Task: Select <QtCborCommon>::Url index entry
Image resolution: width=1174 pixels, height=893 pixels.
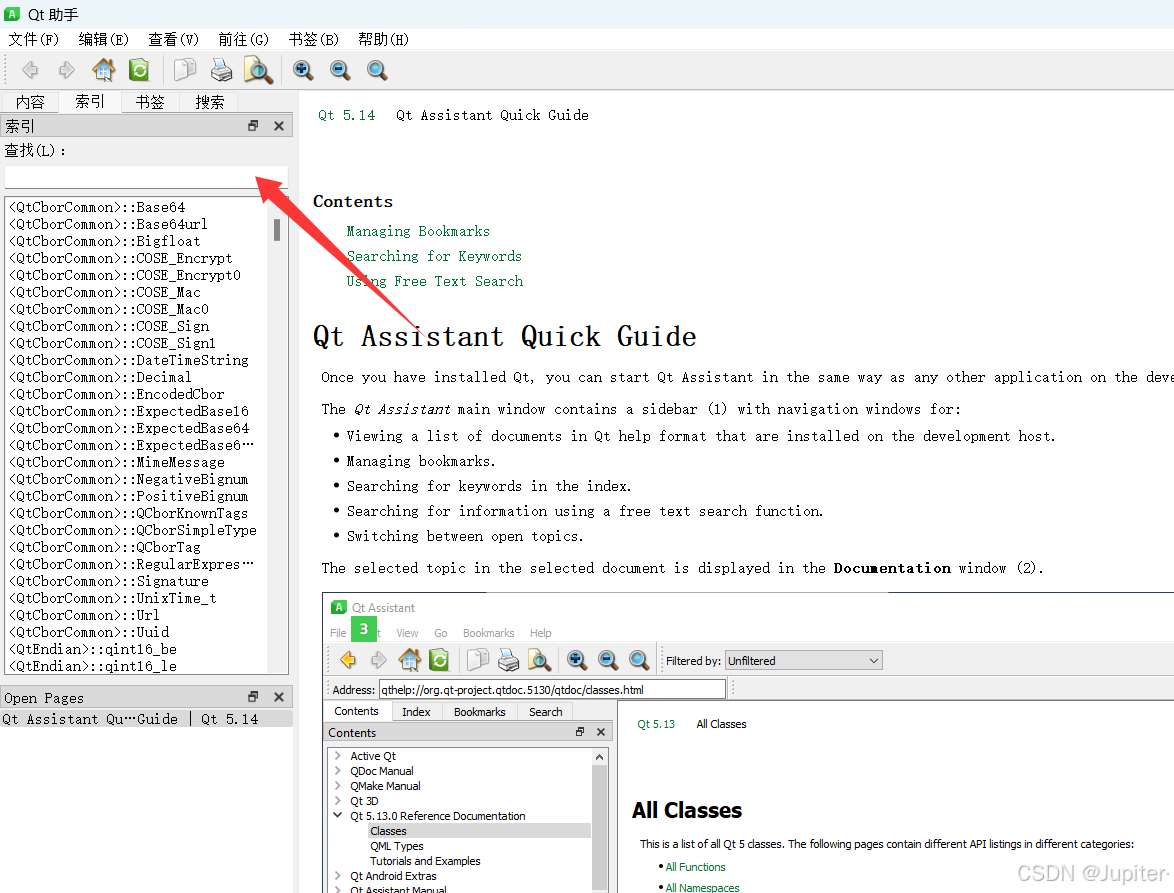Action: [84, 615]
